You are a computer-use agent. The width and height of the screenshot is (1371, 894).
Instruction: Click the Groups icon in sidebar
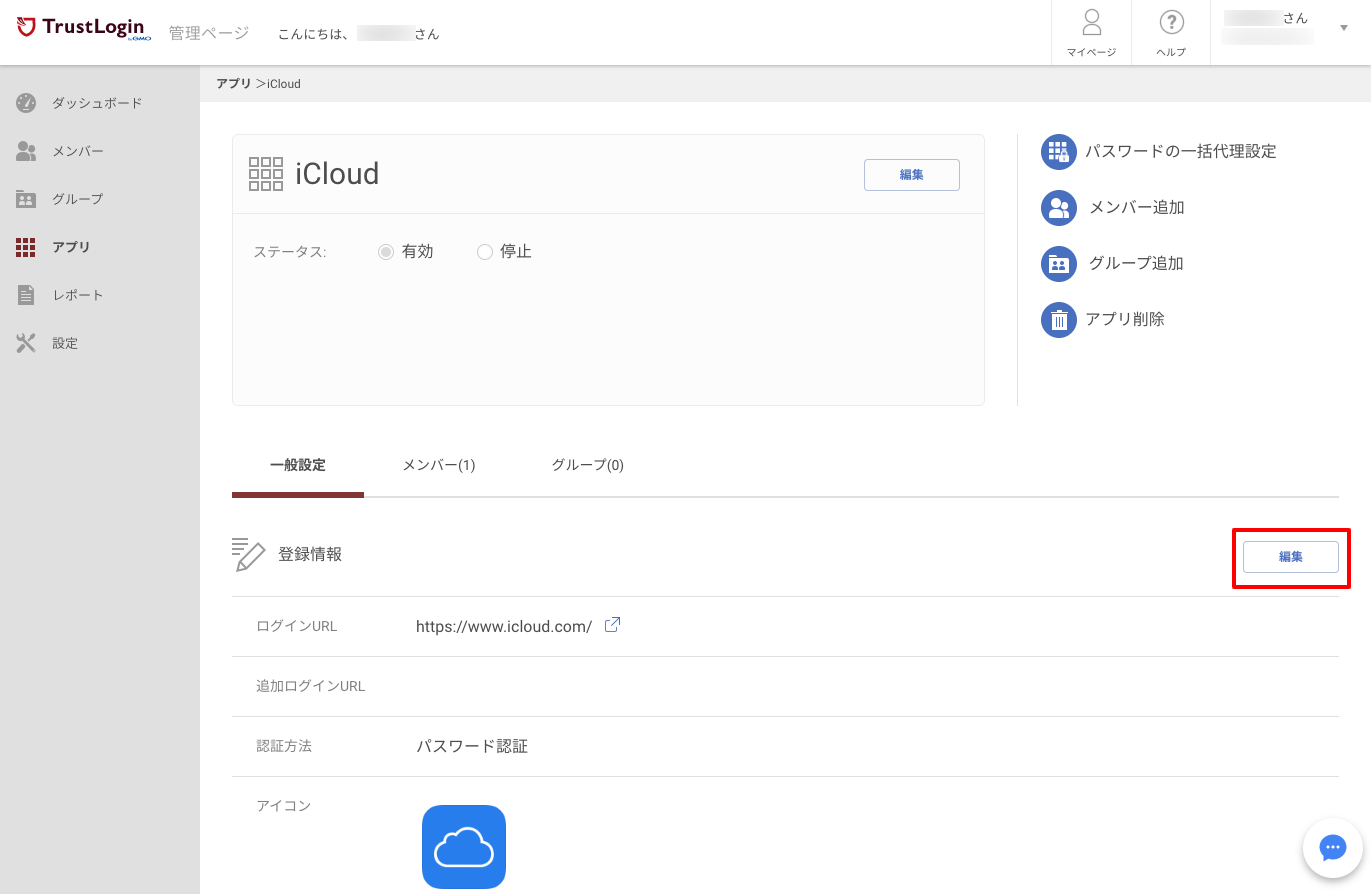pyautogui.click(x=26, y=199)
